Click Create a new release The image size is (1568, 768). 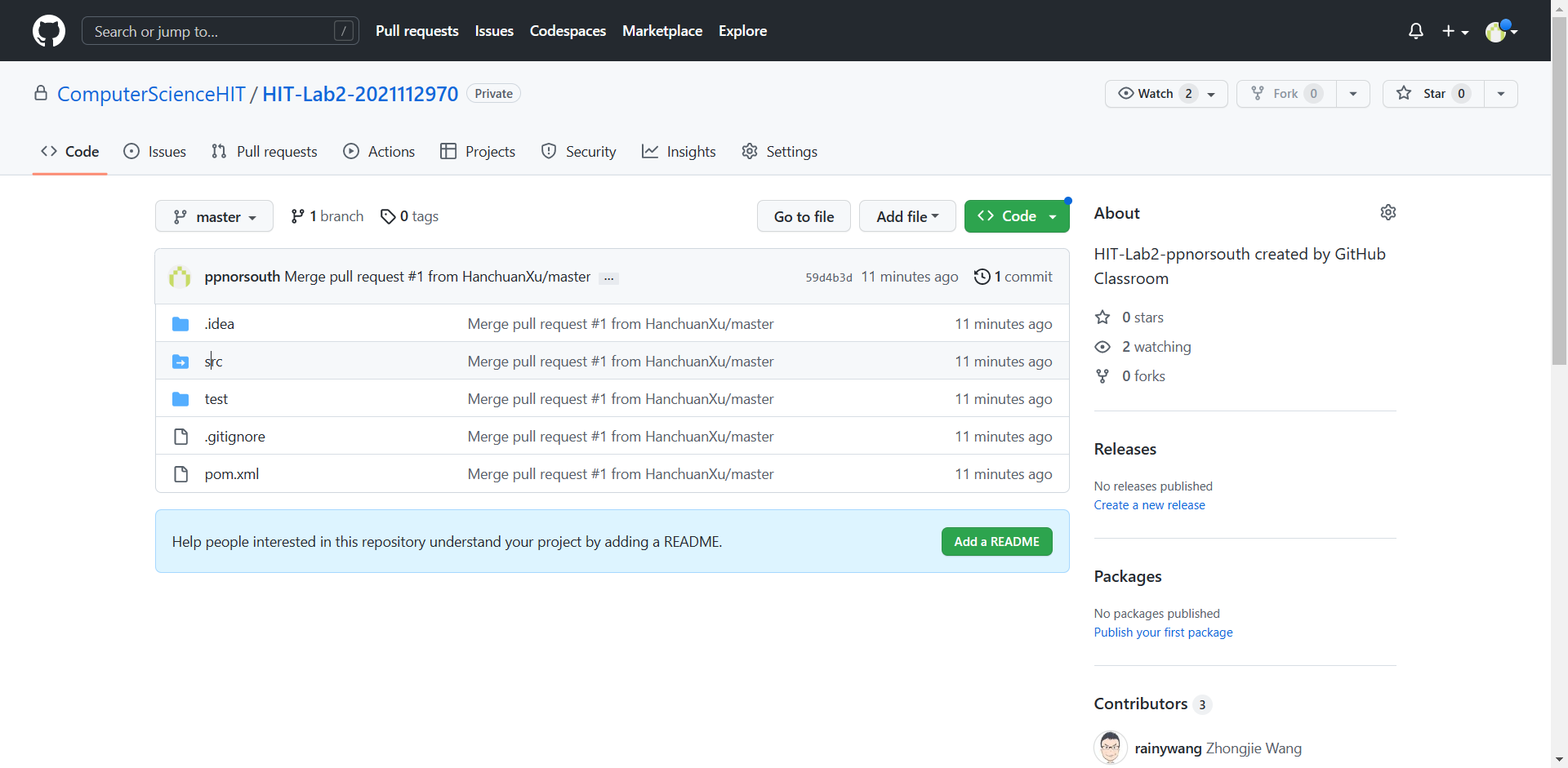[x=1149, y=505]
